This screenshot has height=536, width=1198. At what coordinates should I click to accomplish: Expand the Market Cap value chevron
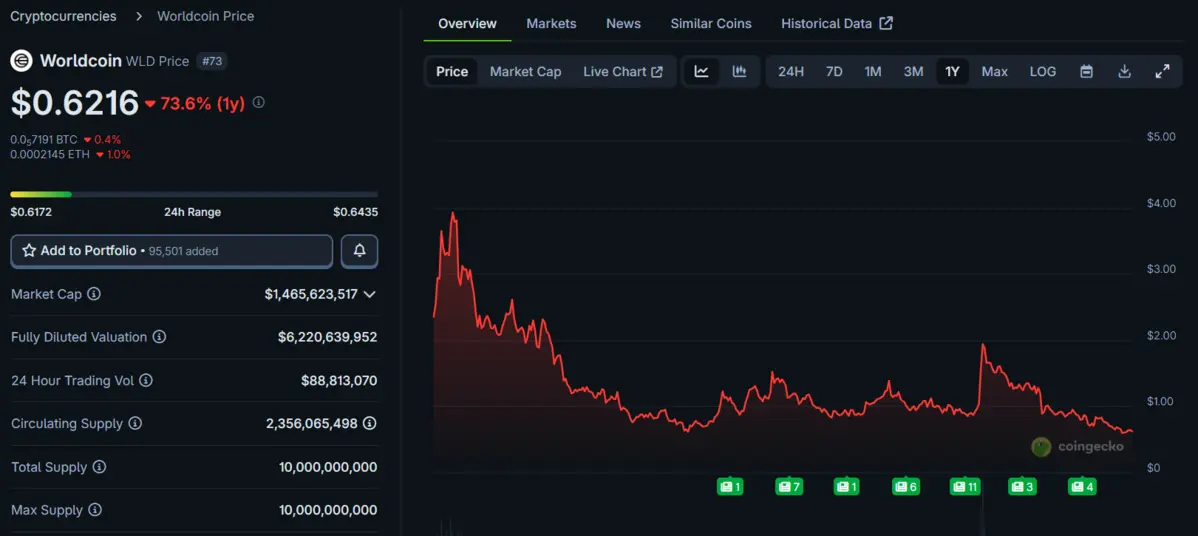click(370, 294)
